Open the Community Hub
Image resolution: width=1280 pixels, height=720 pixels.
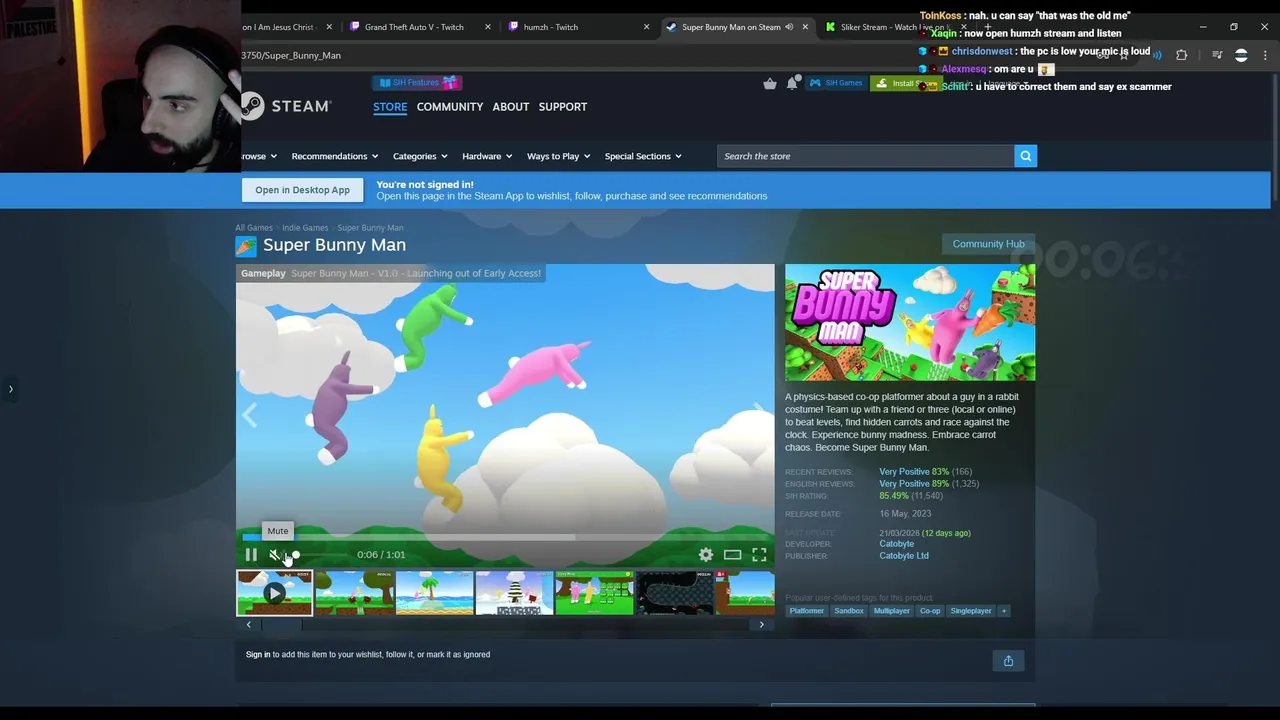coord(988,244)
